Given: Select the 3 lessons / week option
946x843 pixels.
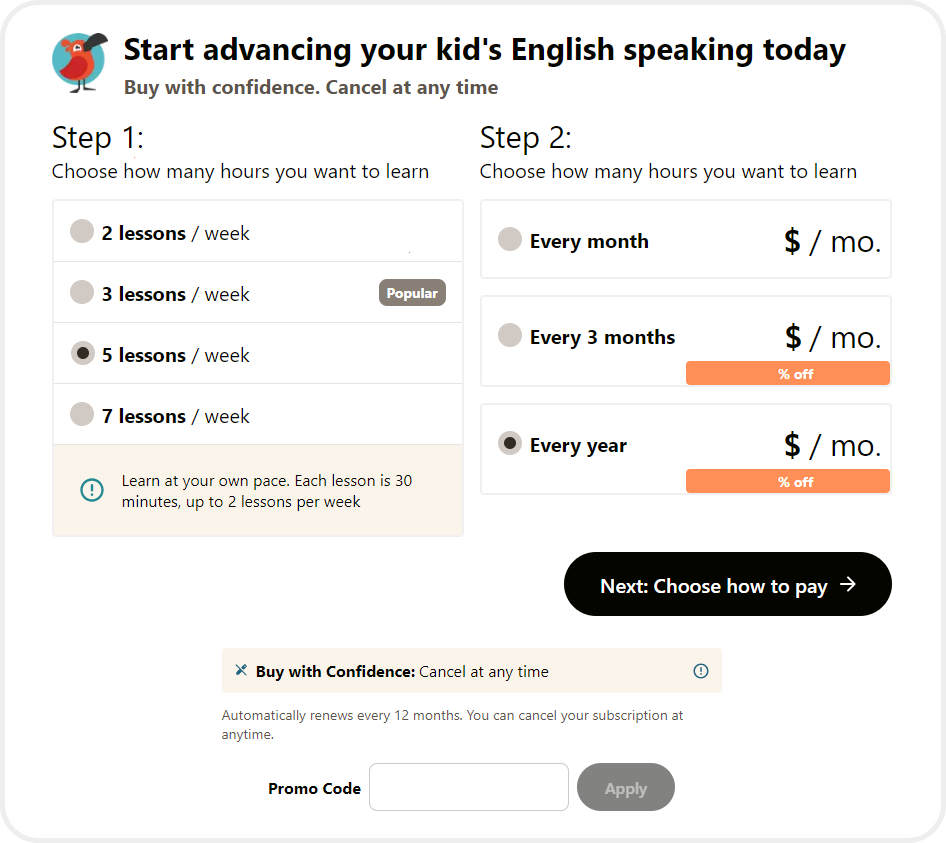Looking at the screenshot, I should [x=82, y=293].
